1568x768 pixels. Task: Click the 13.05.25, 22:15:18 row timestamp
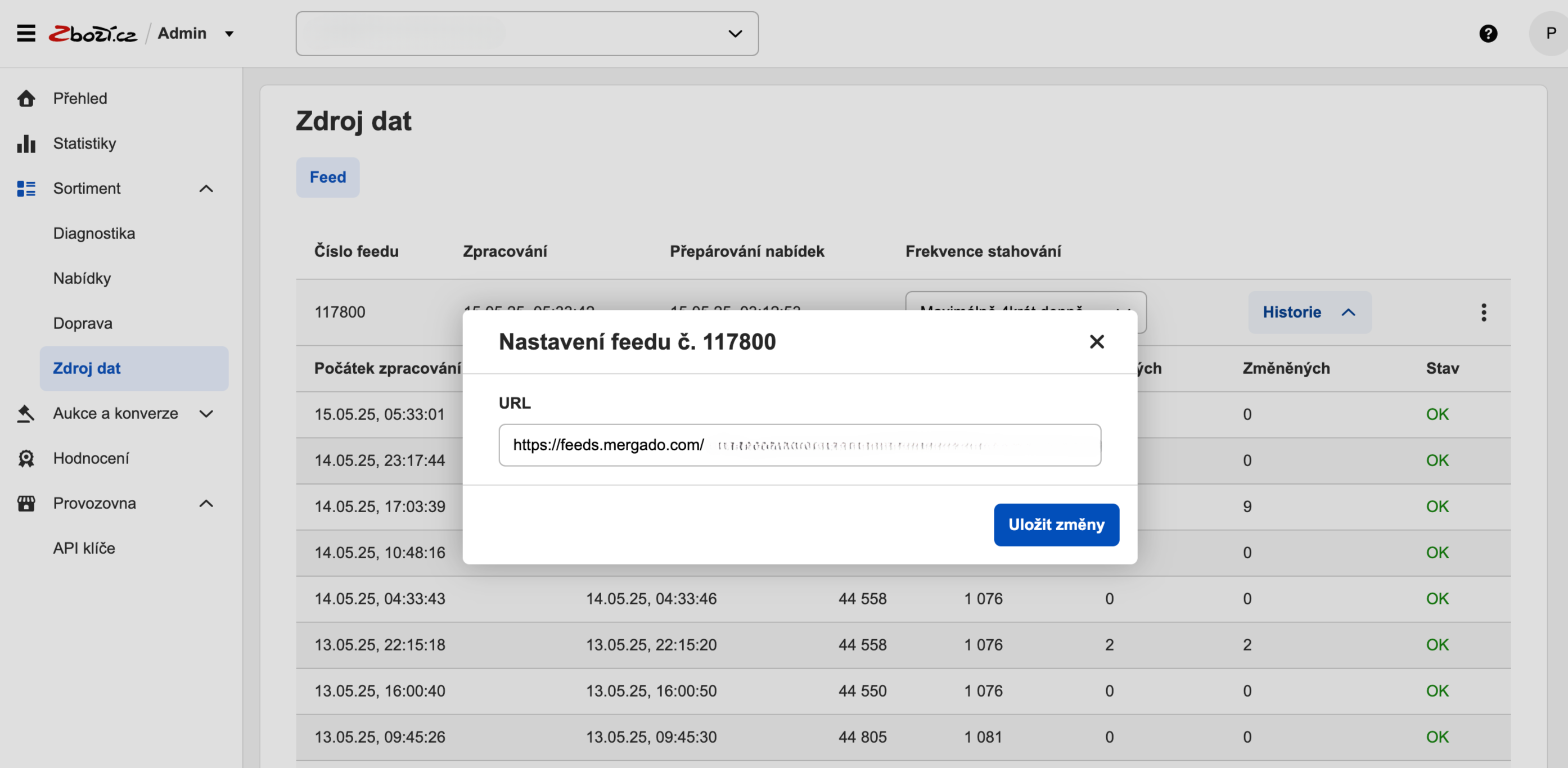(x=379, y=645)
